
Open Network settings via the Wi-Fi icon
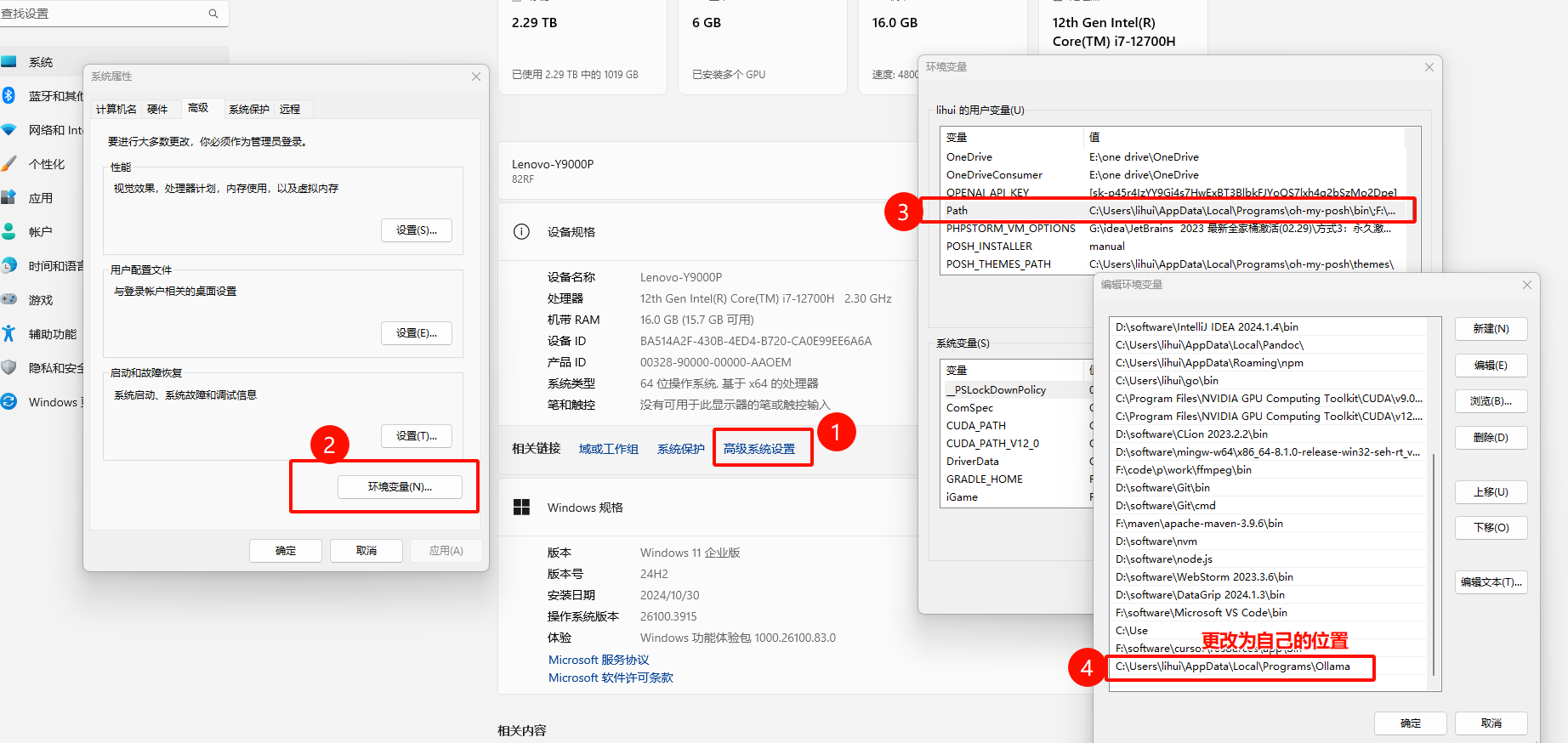coord(9,129)
